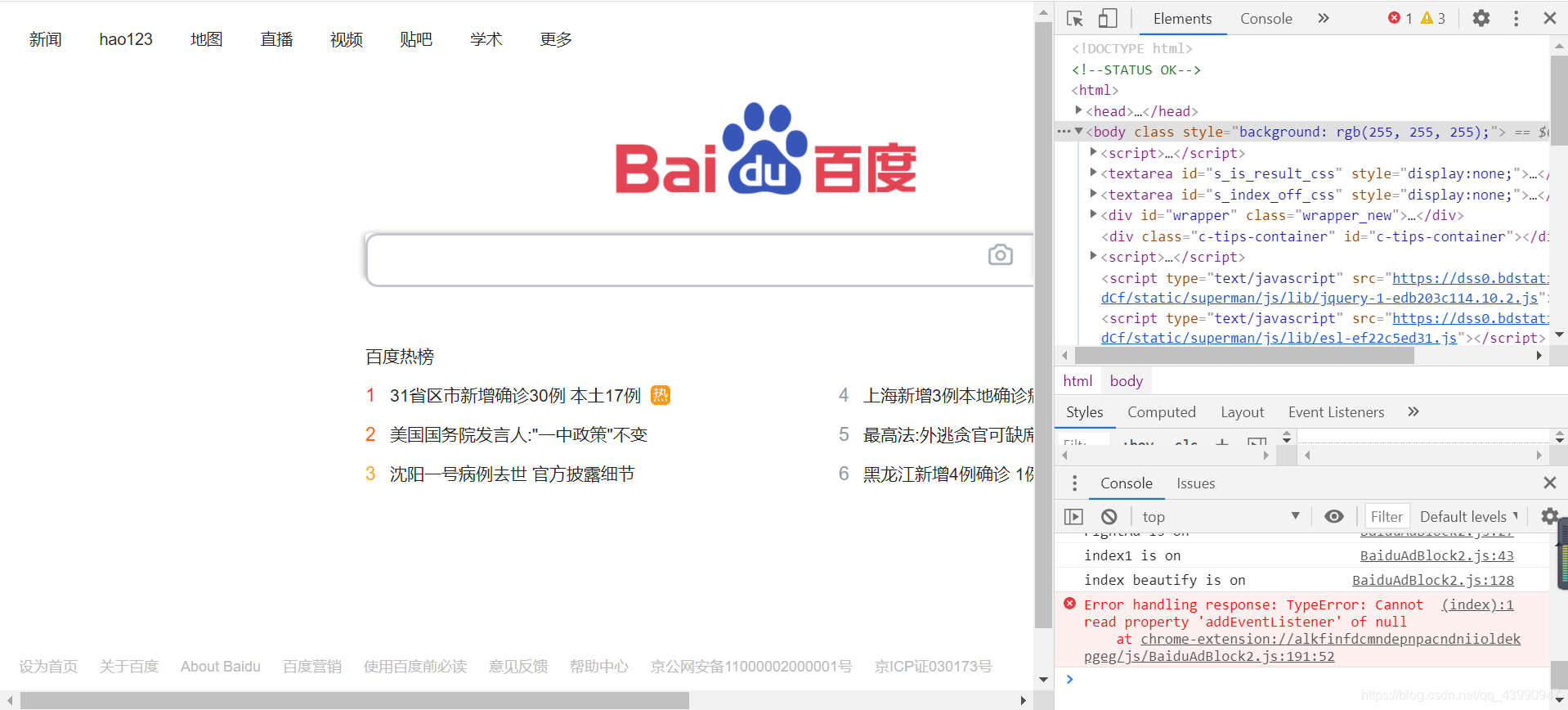This screenshot has width=1568, height=710.
Task: Collapse the body element node
Action: click(1079, 131)
